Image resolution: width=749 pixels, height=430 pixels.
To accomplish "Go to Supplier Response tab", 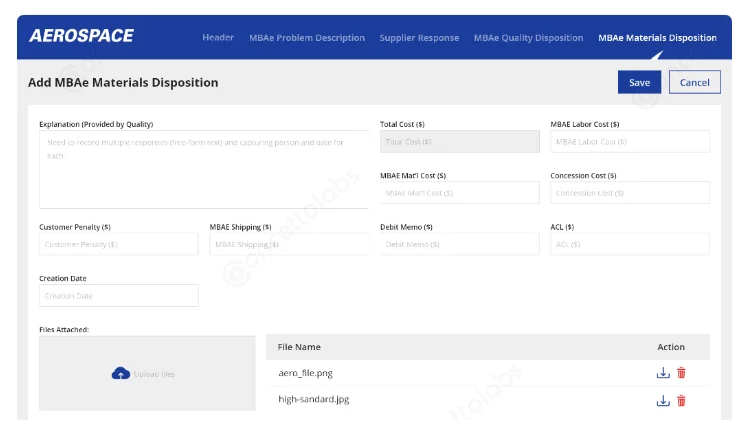I will pyautogui.click(x=419, y=38).
